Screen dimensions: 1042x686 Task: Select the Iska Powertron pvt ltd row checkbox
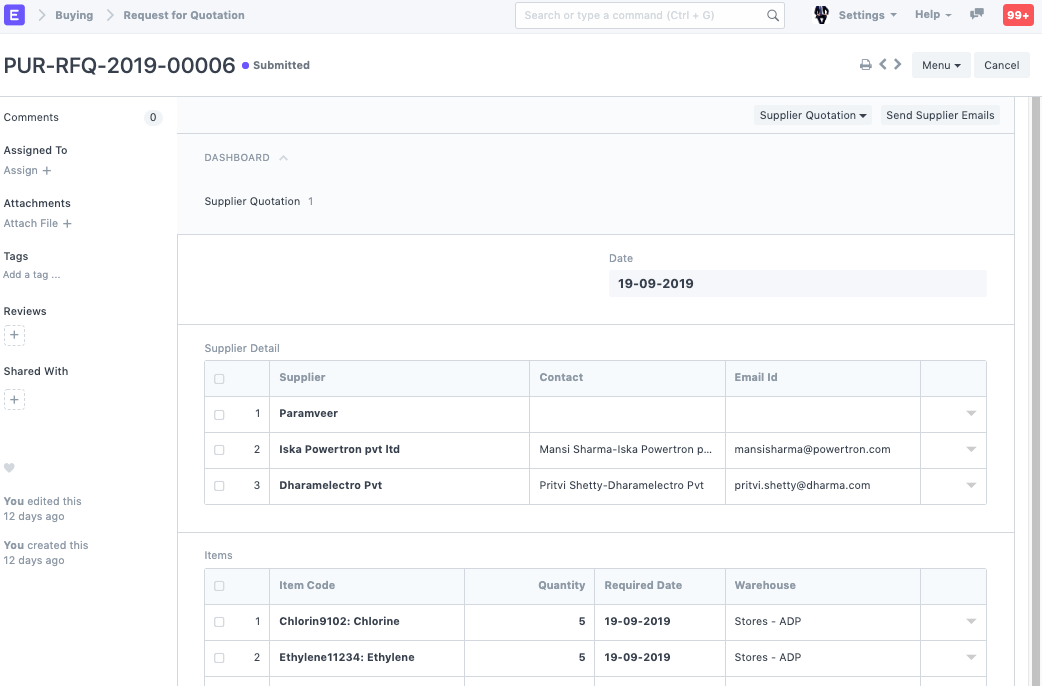(219, 450)
